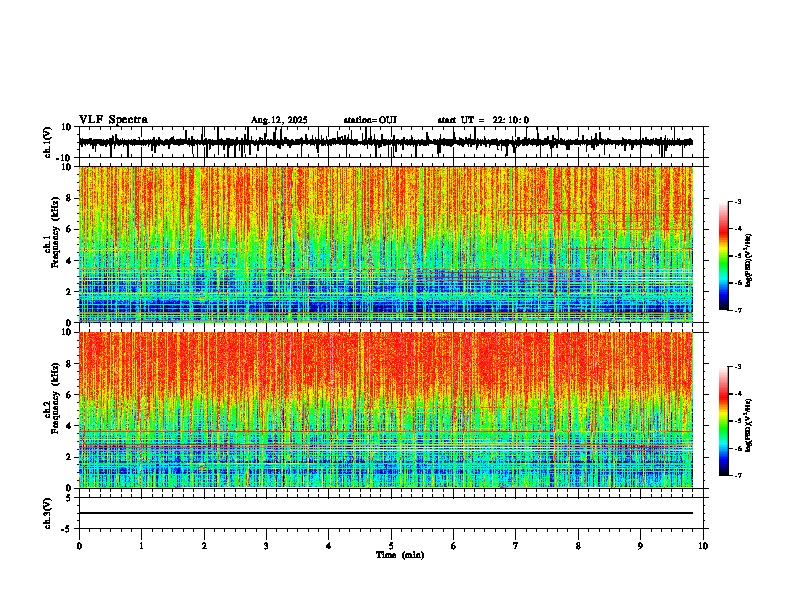The height and width of the screenshot is (612, 792).
Task: Click the '4' frequency tick of ch.2 spectrogram
Action: 70,426
